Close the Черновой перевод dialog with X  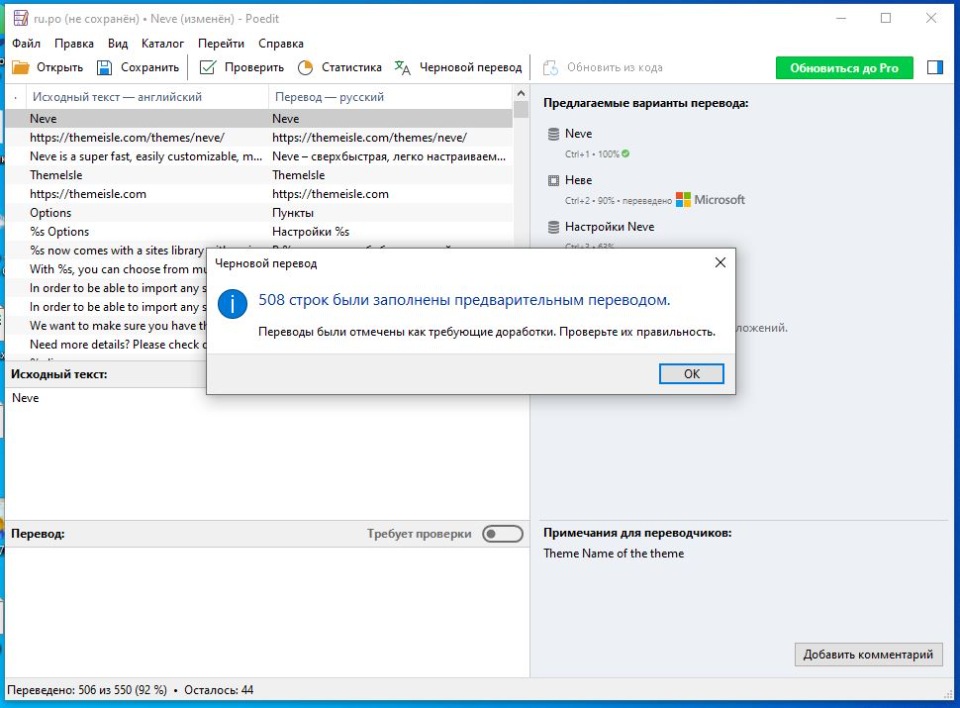(x=719, y=263)
